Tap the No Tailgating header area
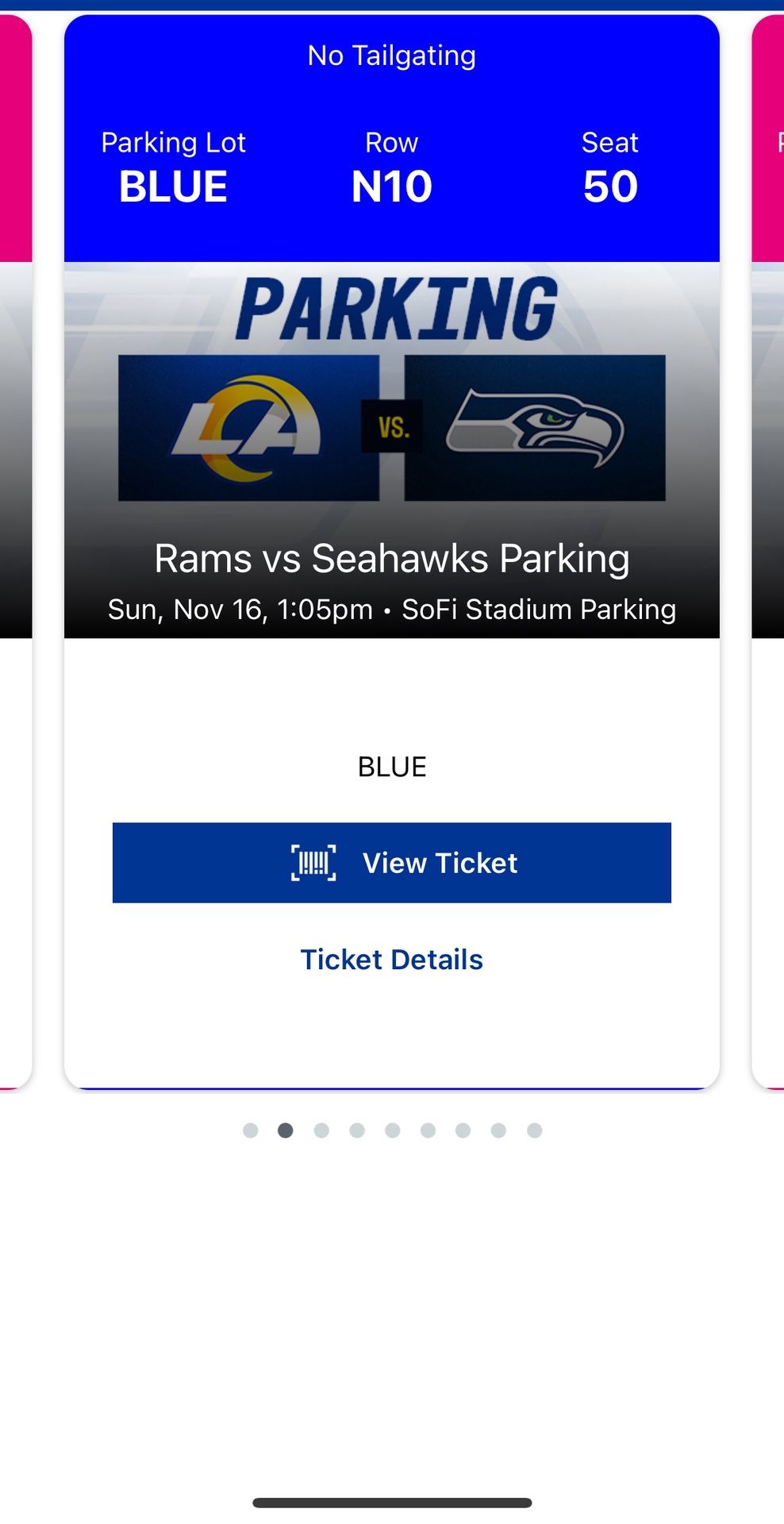 [x=392, y=55]
